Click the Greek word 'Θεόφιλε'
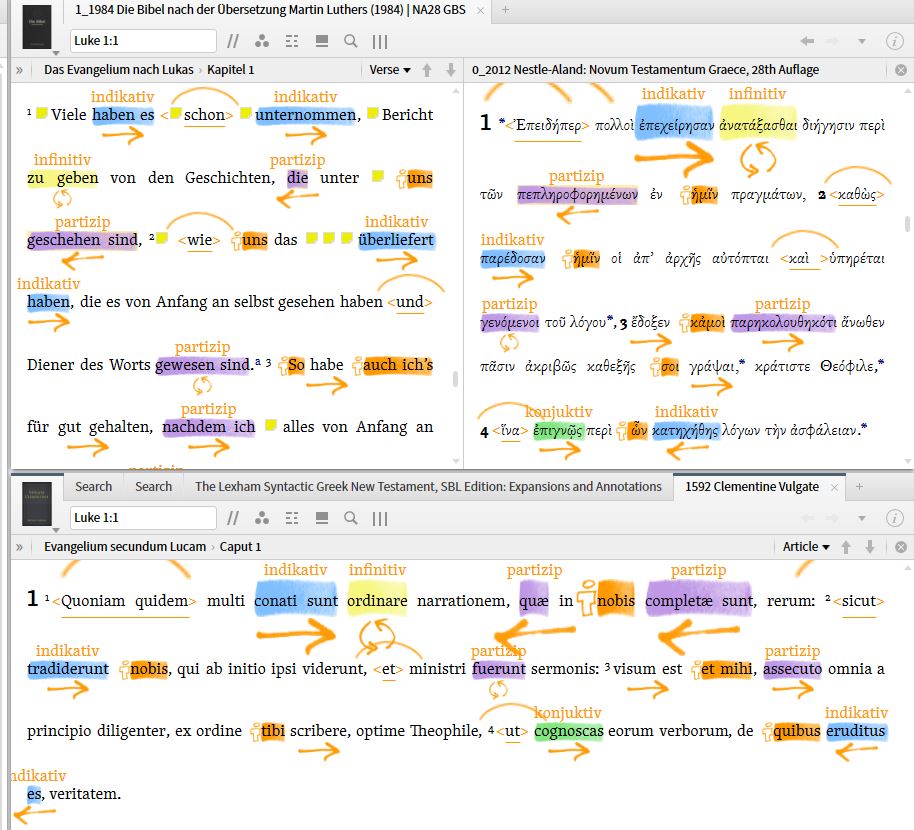914x830 pixels. click(849, 367)
